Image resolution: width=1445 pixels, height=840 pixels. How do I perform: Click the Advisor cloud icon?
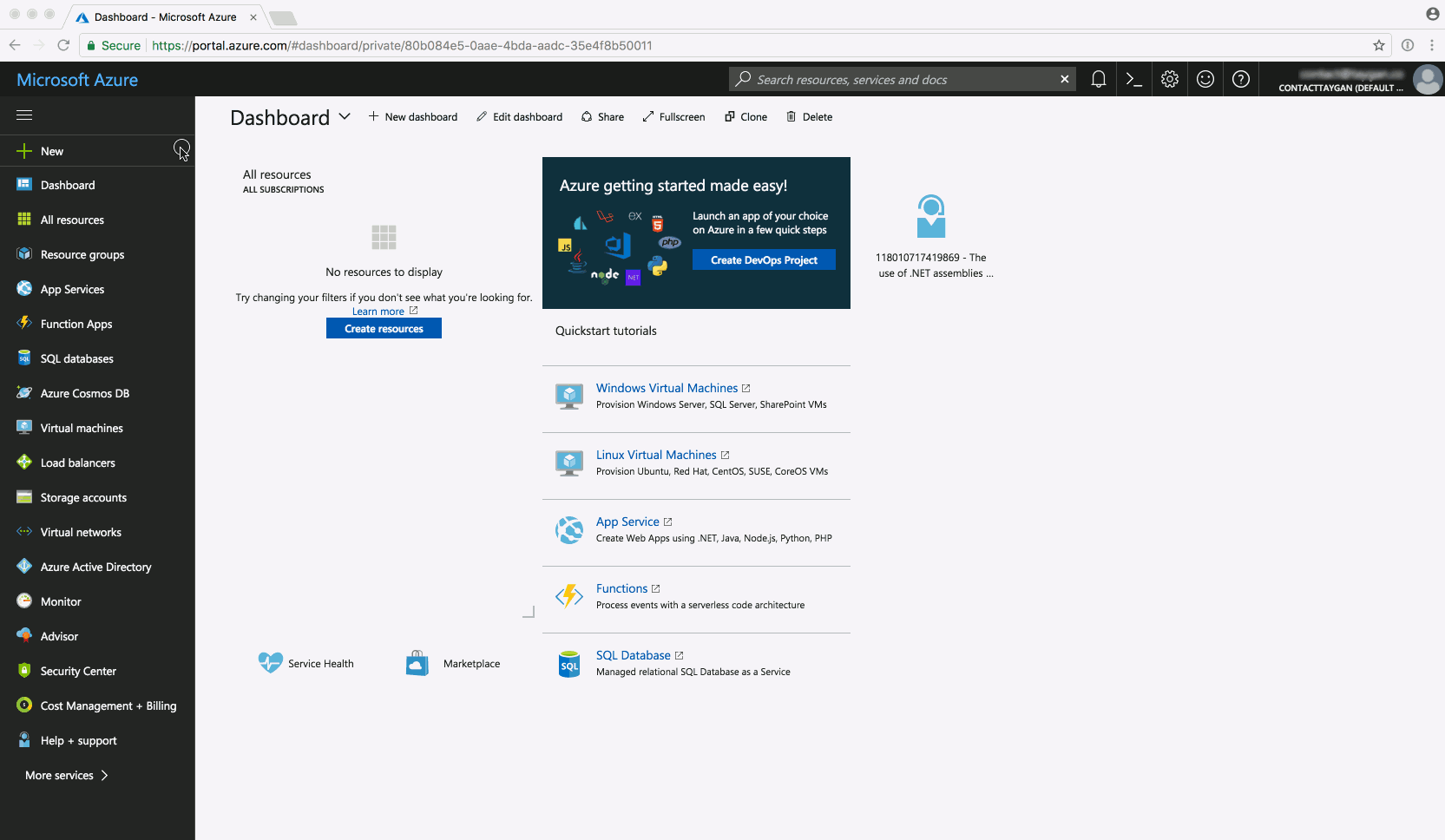click(x=24, y=636)
